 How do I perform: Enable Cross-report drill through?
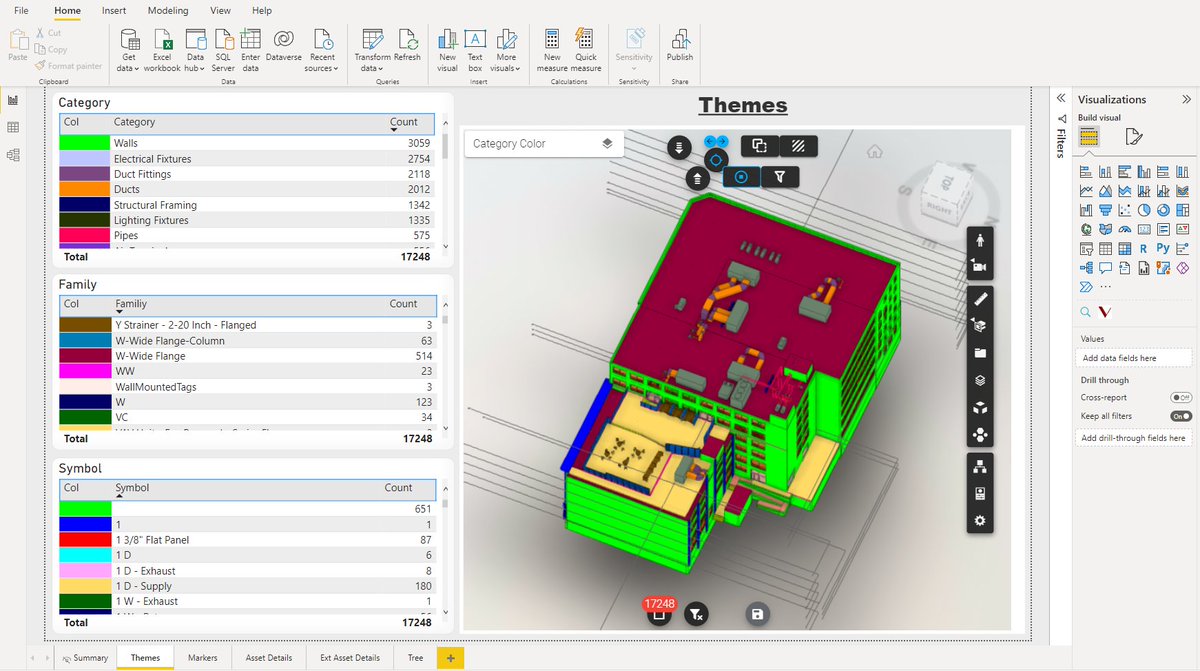pyautogui.click(x=1180, y=397)
